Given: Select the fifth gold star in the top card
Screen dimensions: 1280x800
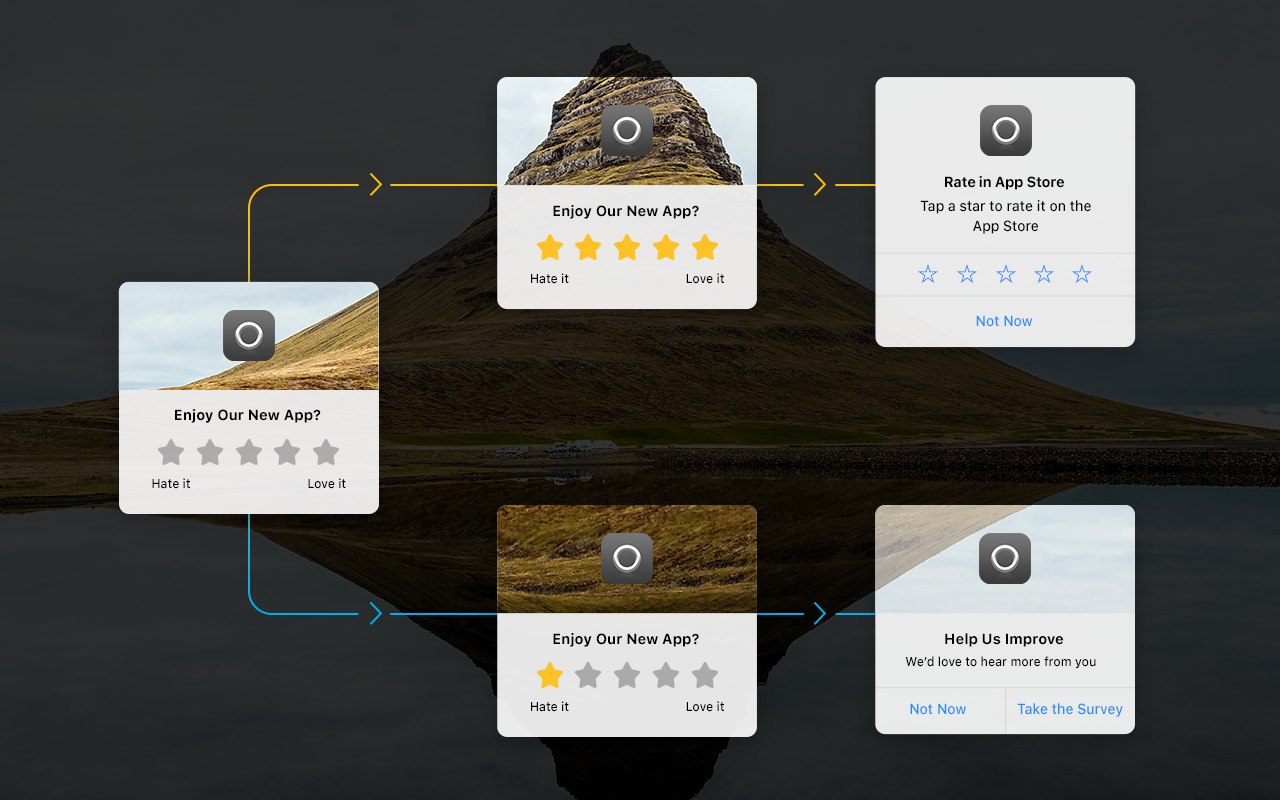Looking at the screenshot, I should 705,247.
